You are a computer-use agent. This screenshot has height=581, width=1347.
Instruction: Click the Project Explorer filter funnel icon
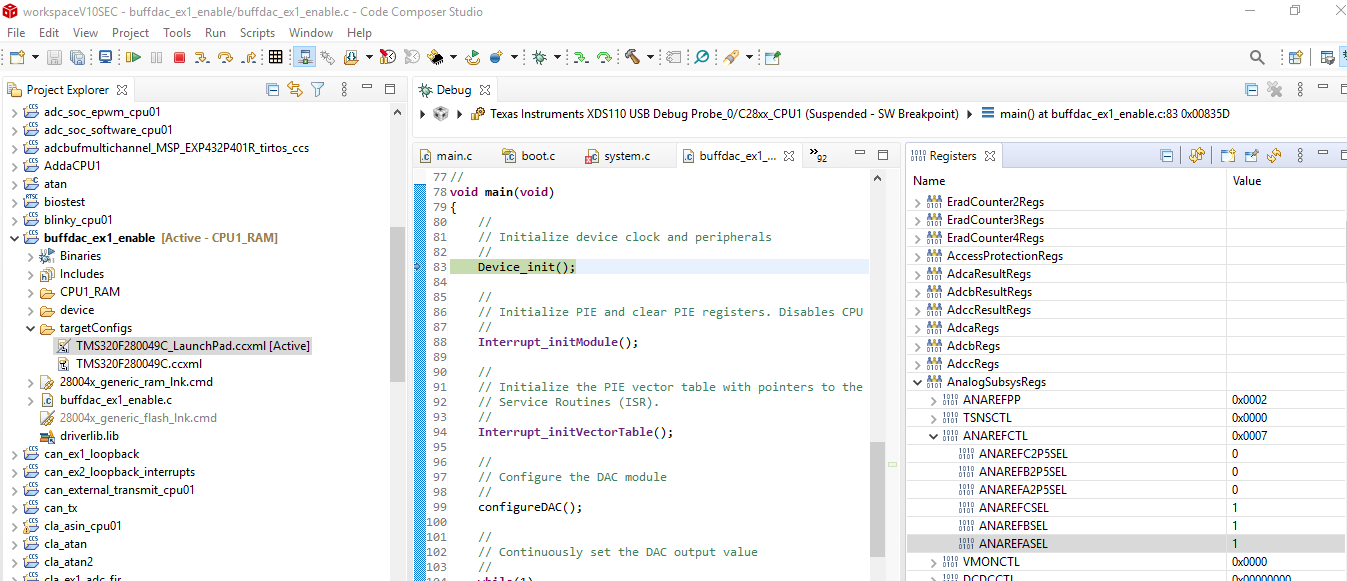pyautogui.click(x=317, y=90)
